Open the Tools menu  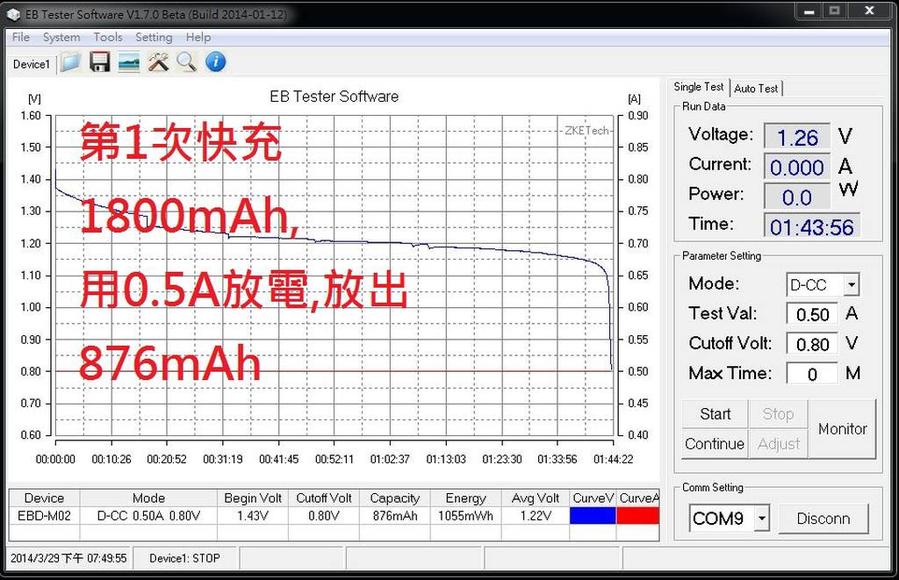pyautogui.click(x=108, y=37)
